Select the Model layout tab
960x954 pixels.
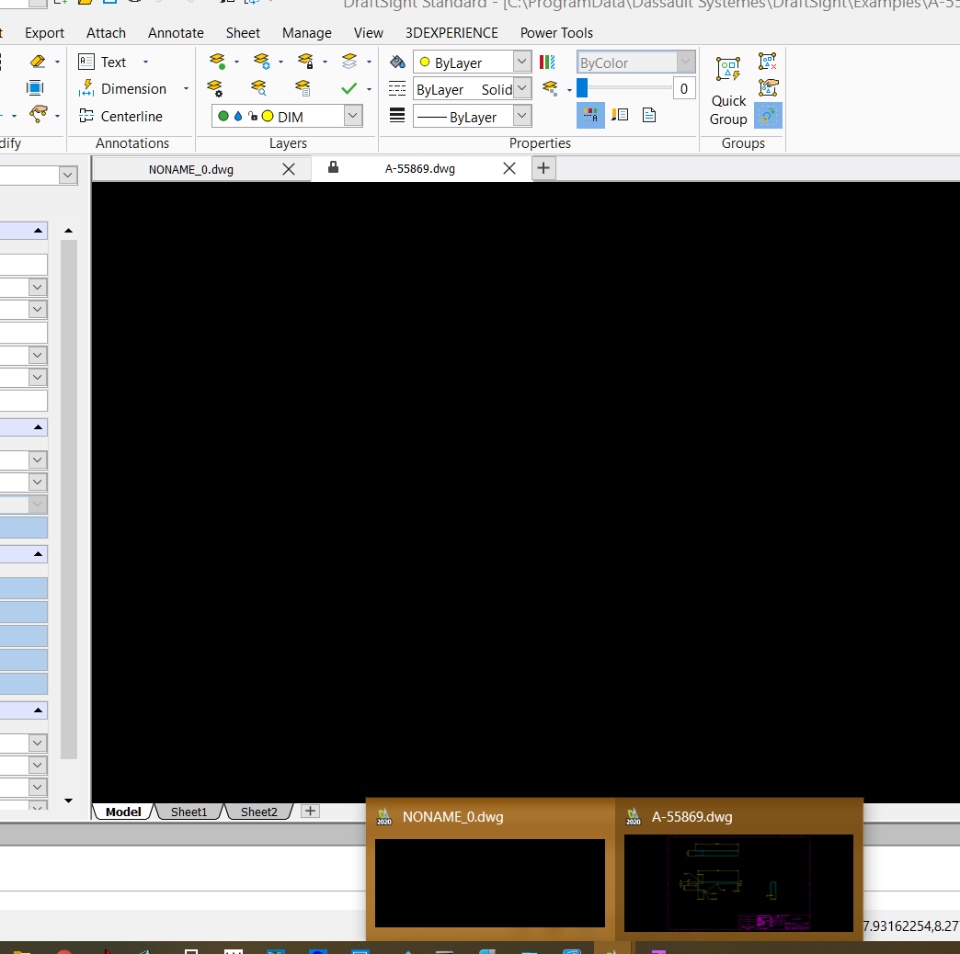[123, 812]
